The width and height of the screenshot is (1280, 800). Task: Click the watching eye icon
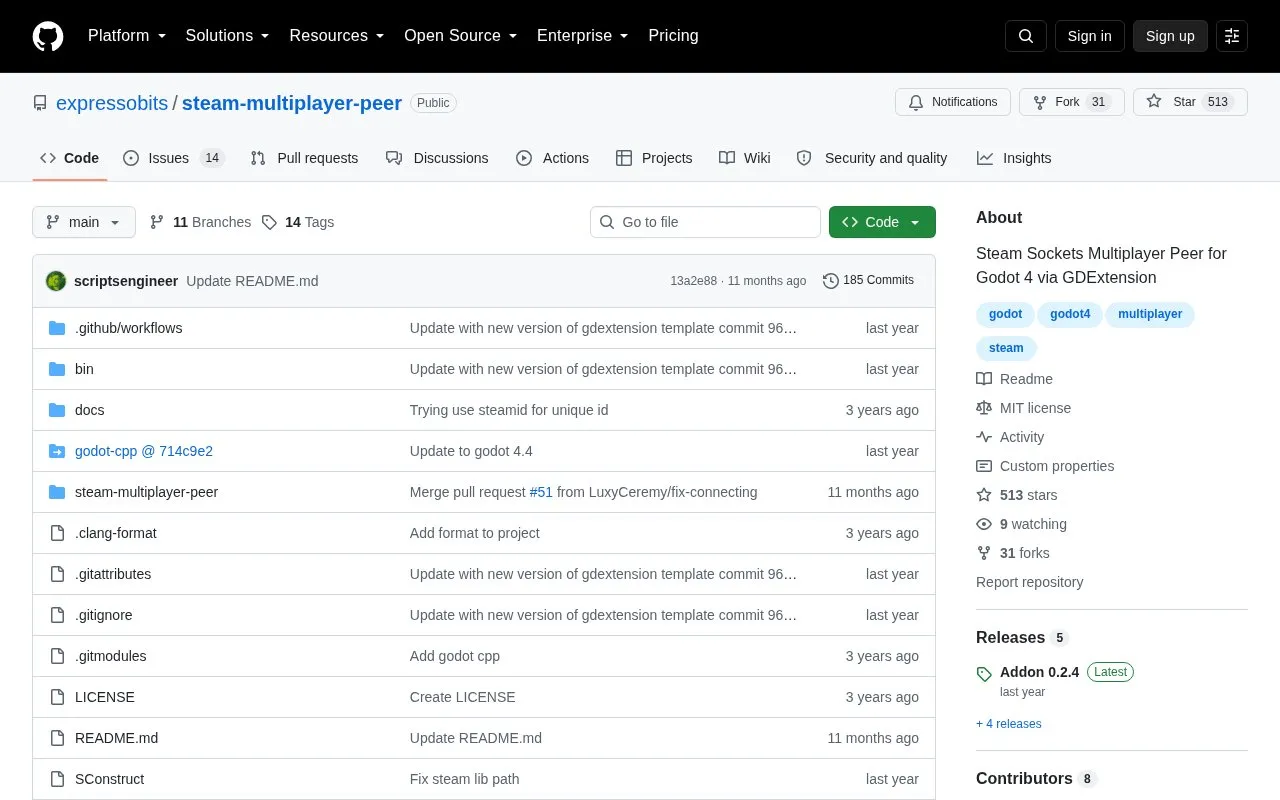[984, 524]
